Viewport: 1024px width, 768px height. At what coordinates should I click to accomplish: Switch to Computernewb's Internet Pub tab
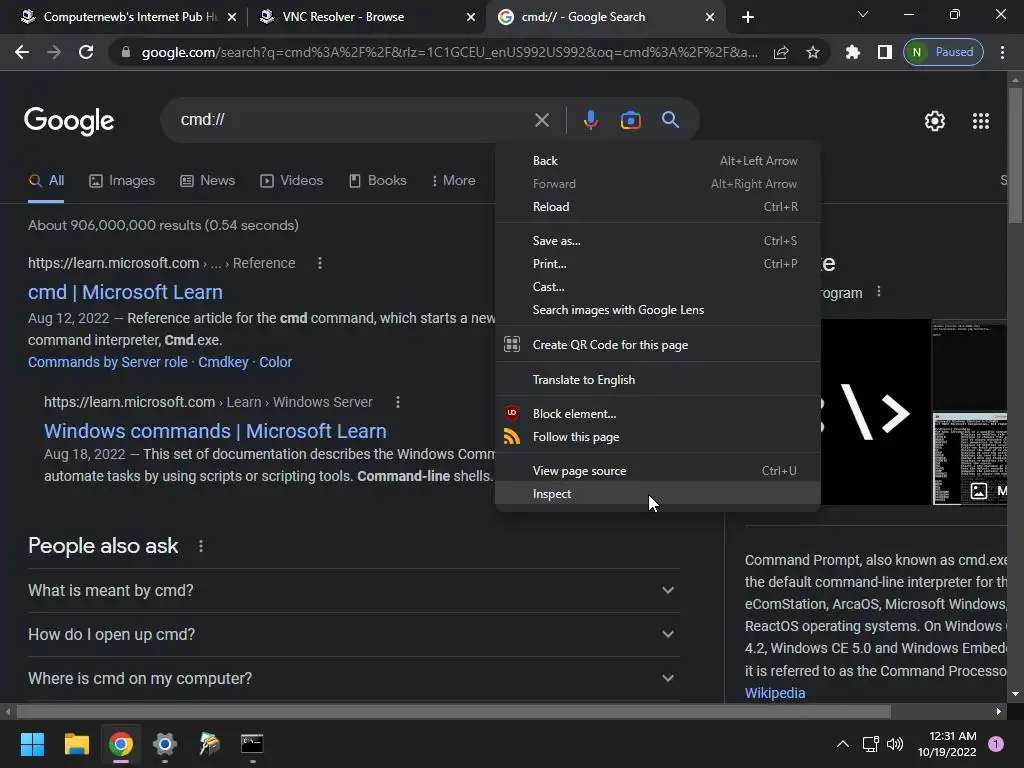click(129, 17)
